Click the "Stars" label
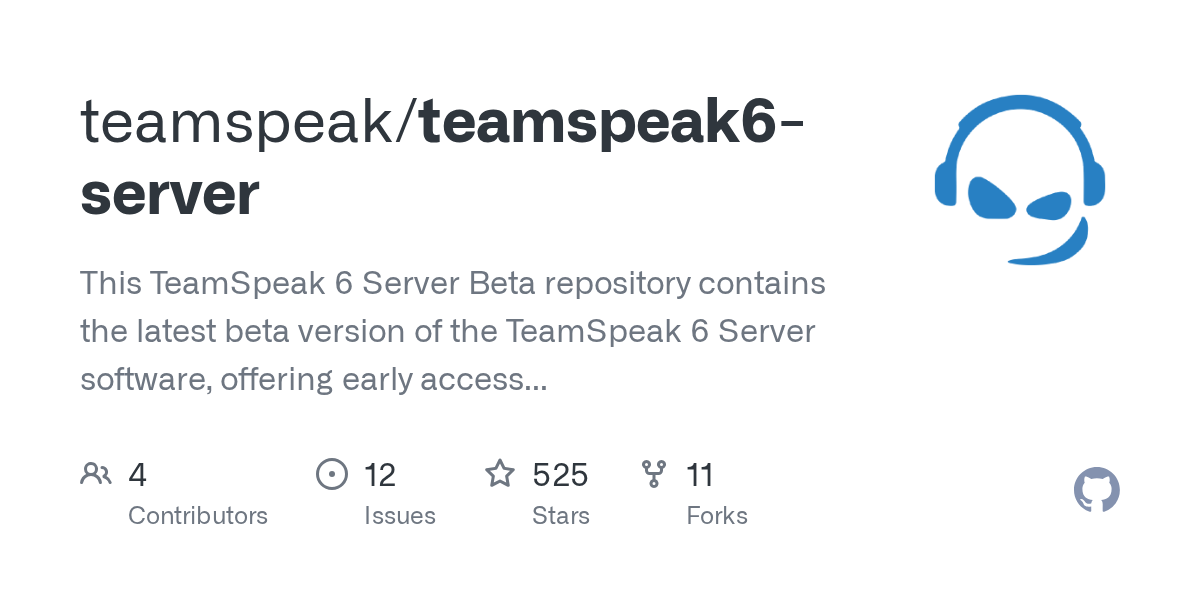 tap(561, 516)
